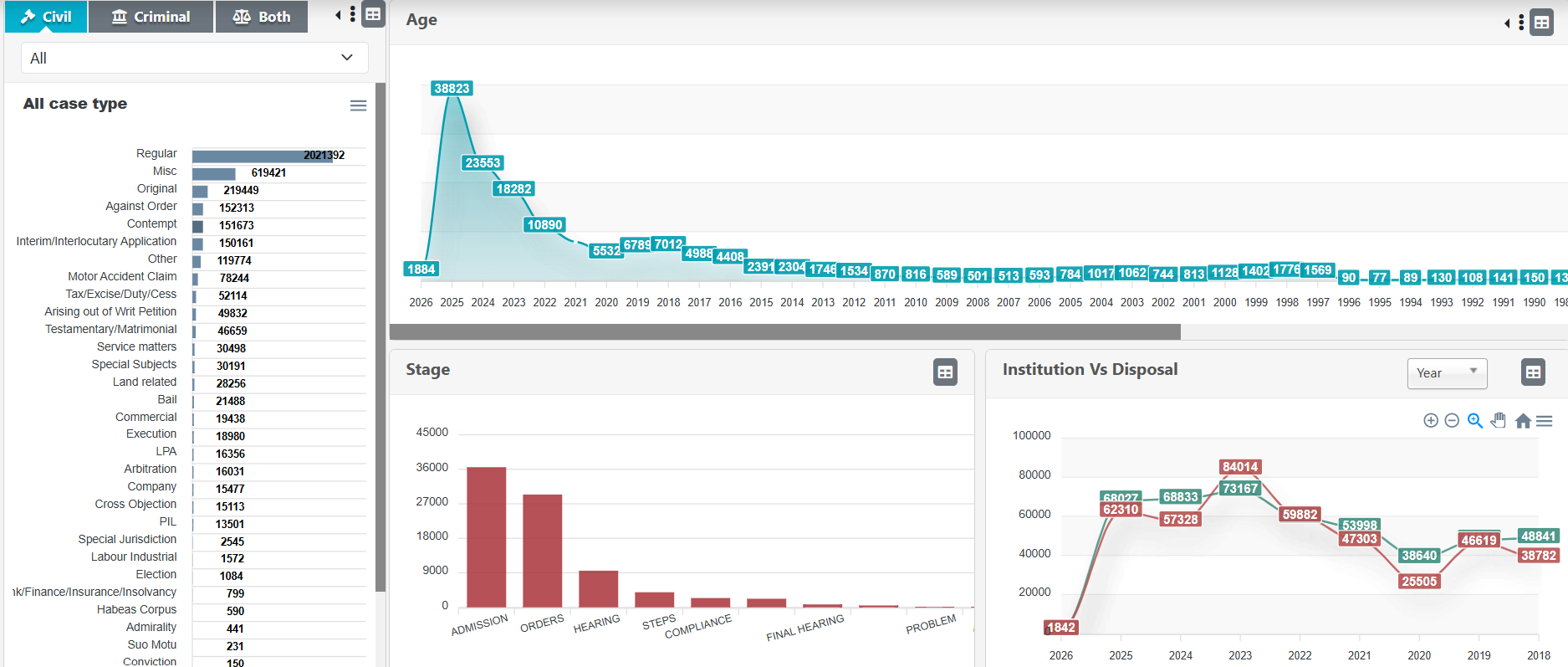Reset chart zoom with home icon
The width and height of the screenshot is (1568, 667).
tap(1523, 421)
